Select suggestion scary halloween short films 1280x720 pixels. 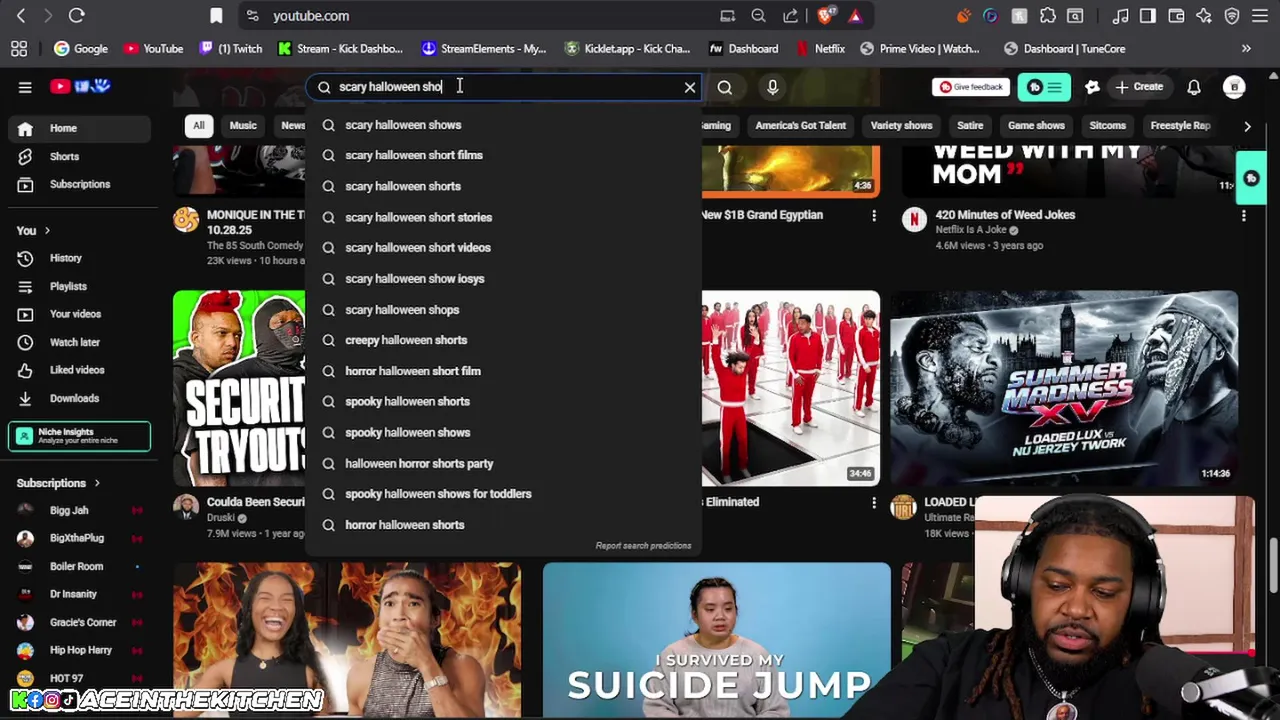click(x=503, y=155)
